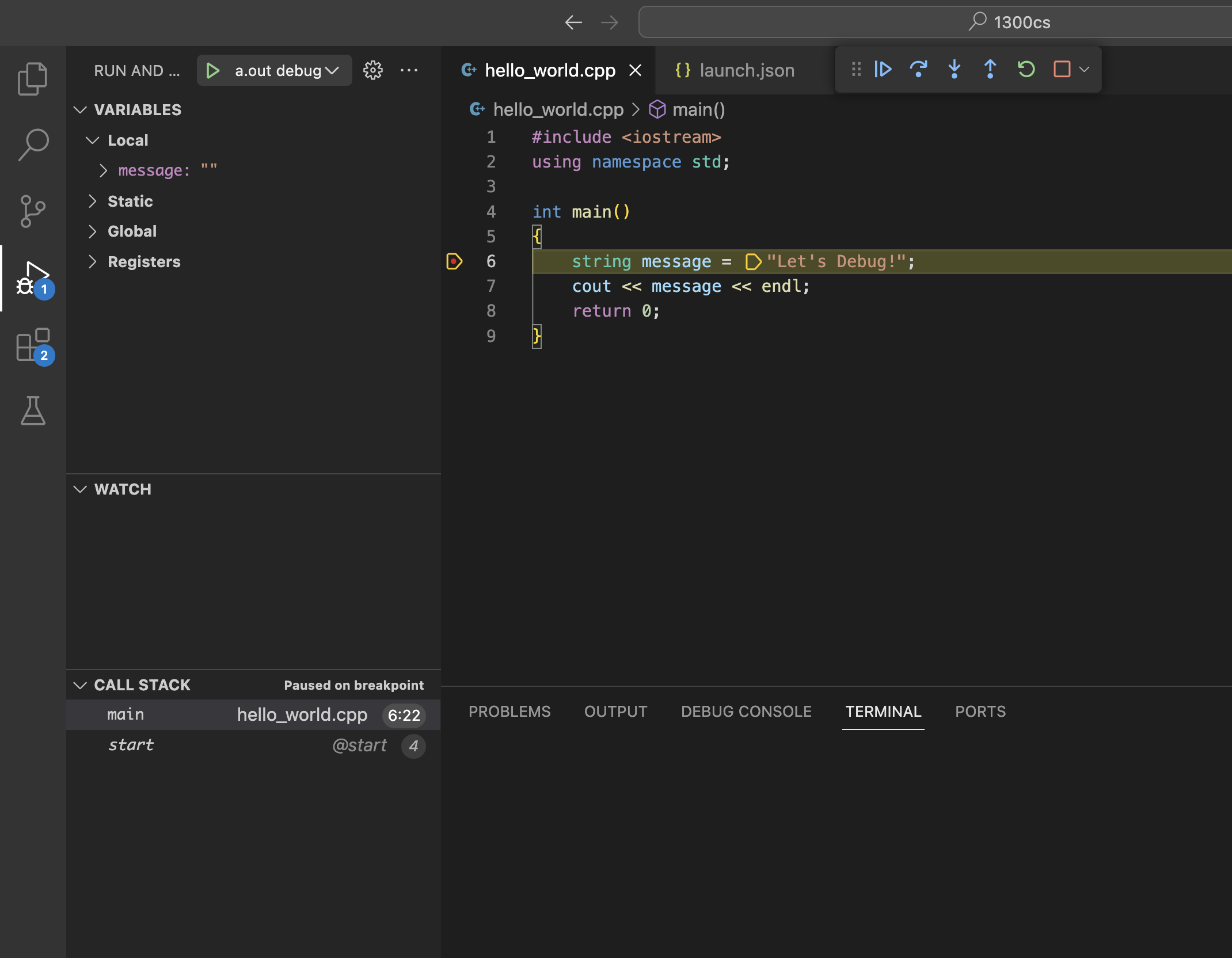Click "return" keyword on line 8
Screen dimensions: 1232x958
[601, 311]
